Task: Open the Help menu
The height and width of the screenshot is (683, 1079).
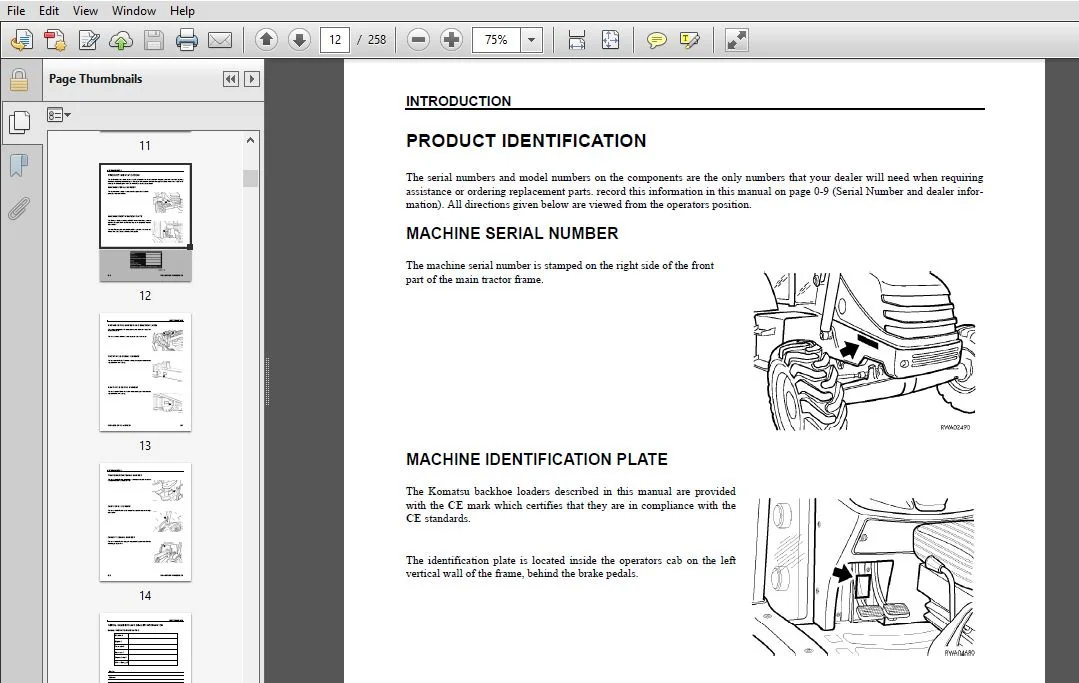Action: tap(182, 10)
